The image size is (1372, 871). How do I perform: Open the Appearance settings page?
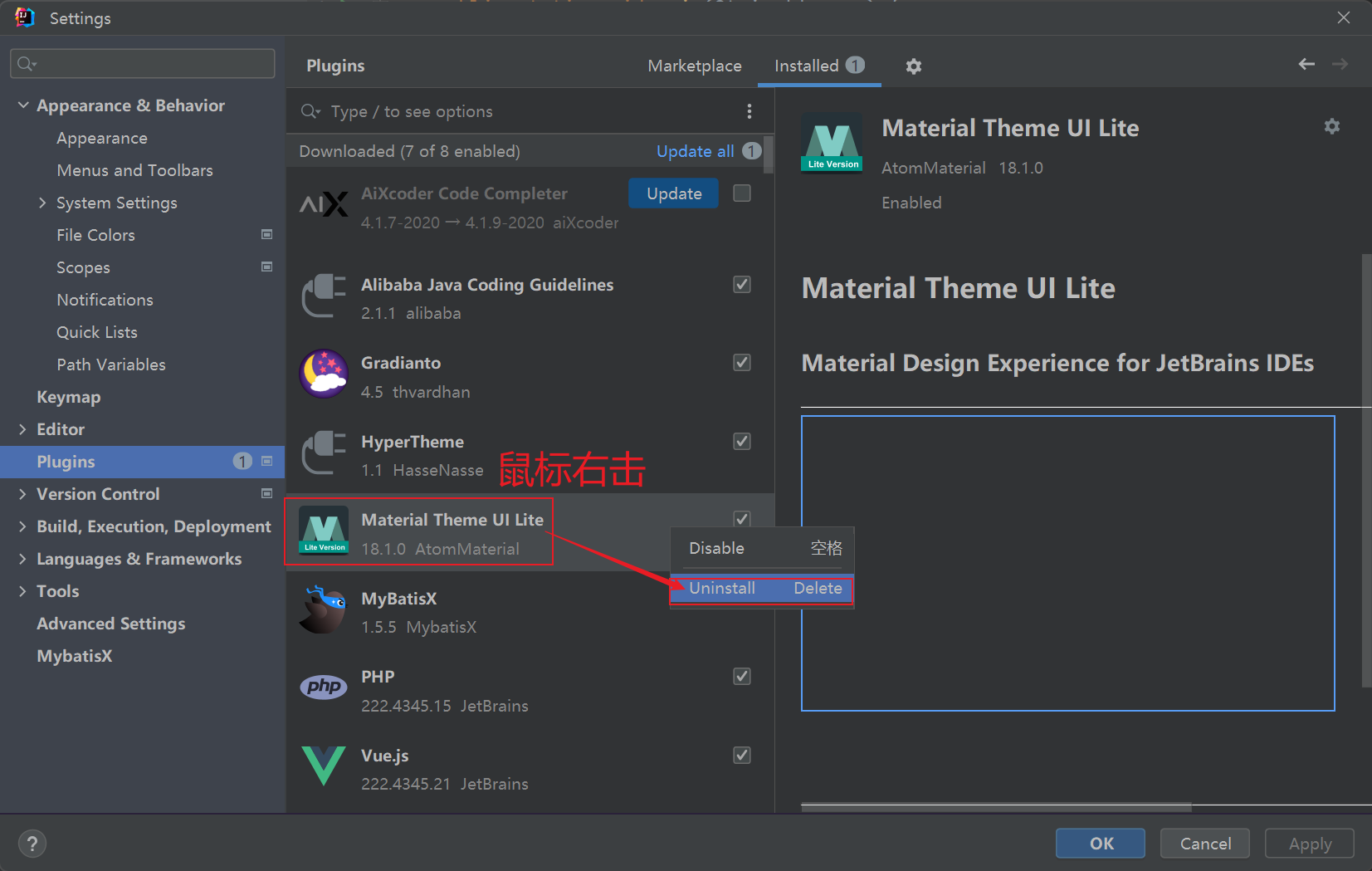pos(102,138)
